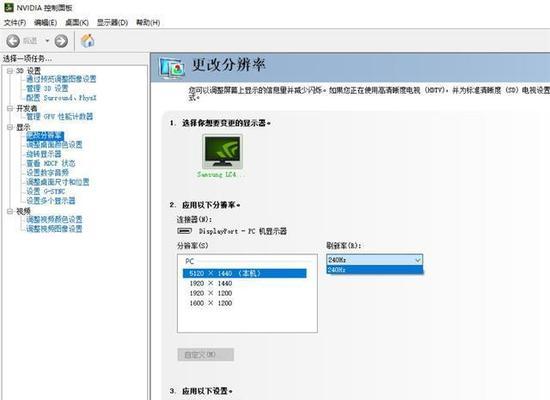Open the 文件(F) menu
The height and width of the screenshot is (400, 550).
click(15, 23)
